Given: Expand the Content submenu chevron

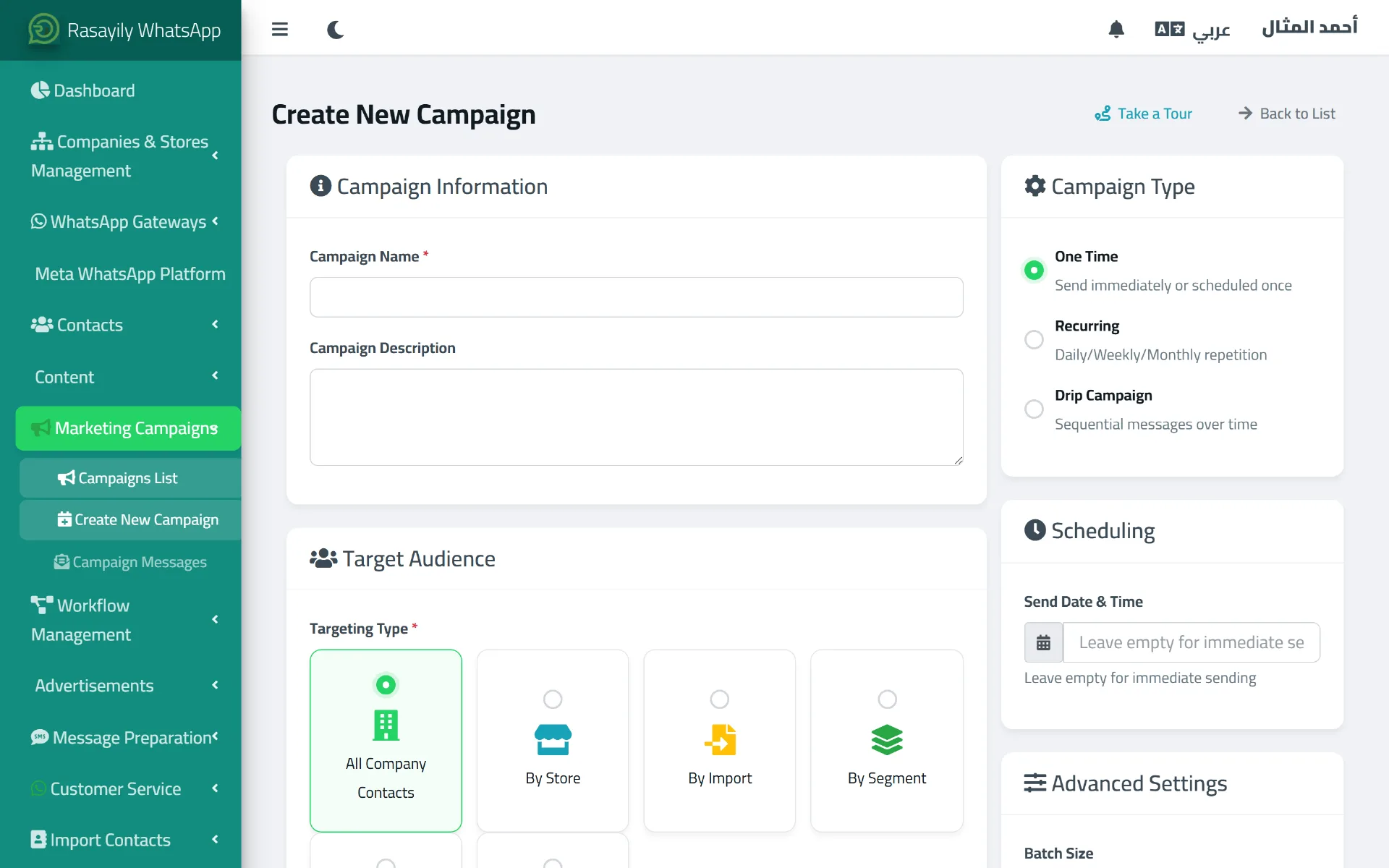Looking at the screenshot, I should click(x=215, y=375).
